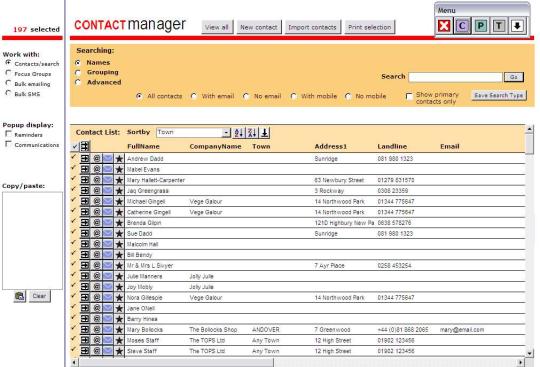
Task: Click the star icon for Steve Staff
Action: coord(119,351)
